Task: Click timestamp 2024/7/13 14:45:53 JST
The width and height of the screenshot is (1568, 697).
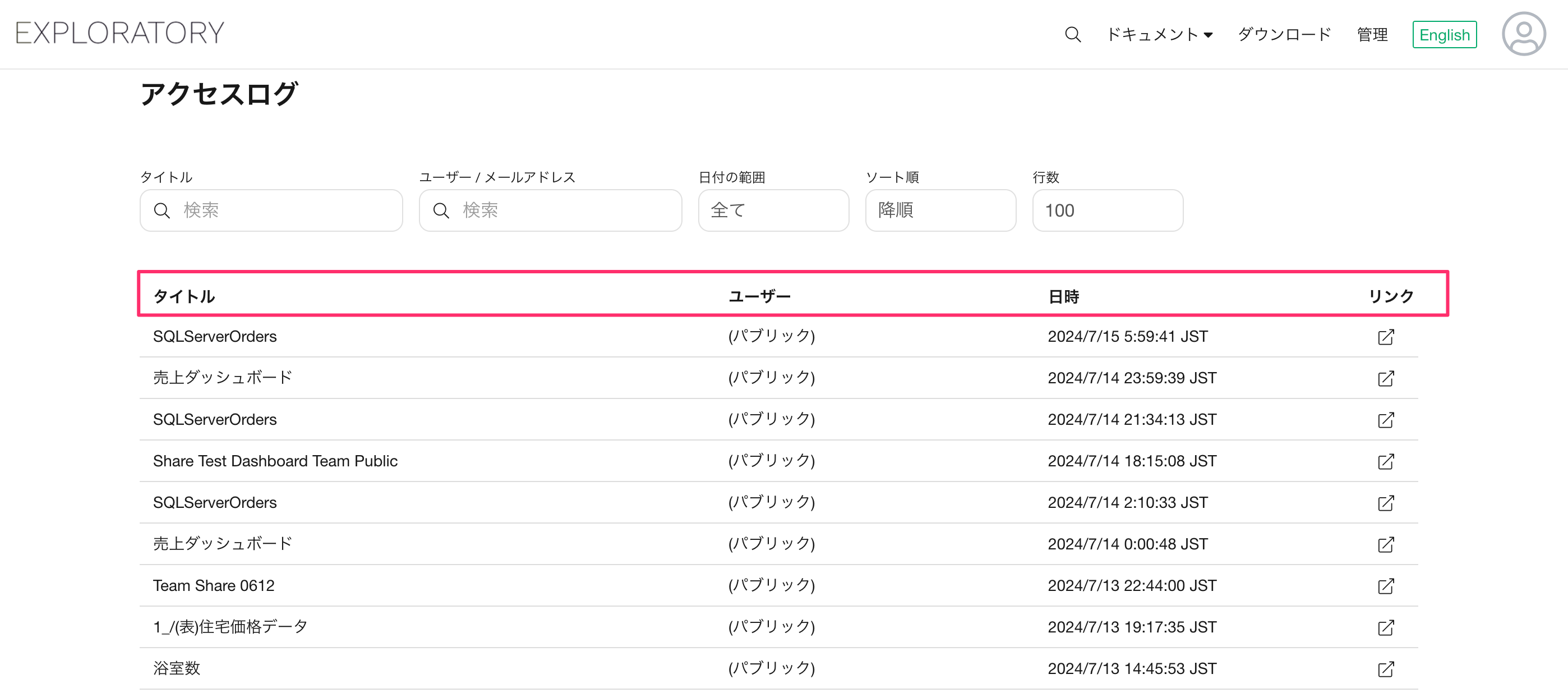Action: [x=1132, y=668]
